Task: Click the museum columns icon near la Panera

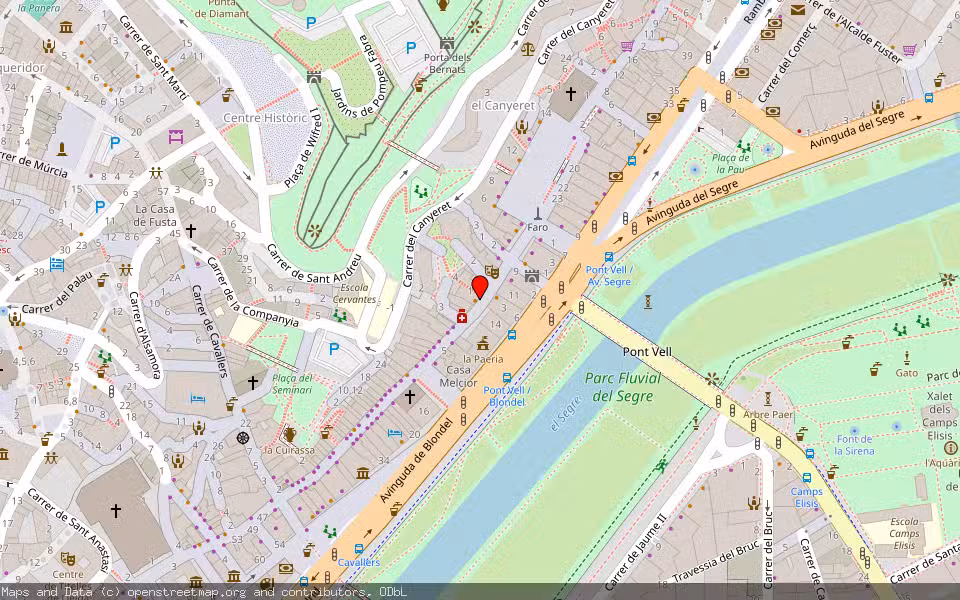Action: [x=65, y=27]
